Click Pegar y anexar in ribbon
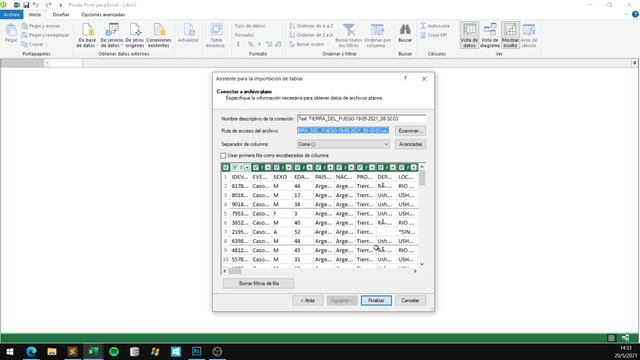 [x=41, y=26]
